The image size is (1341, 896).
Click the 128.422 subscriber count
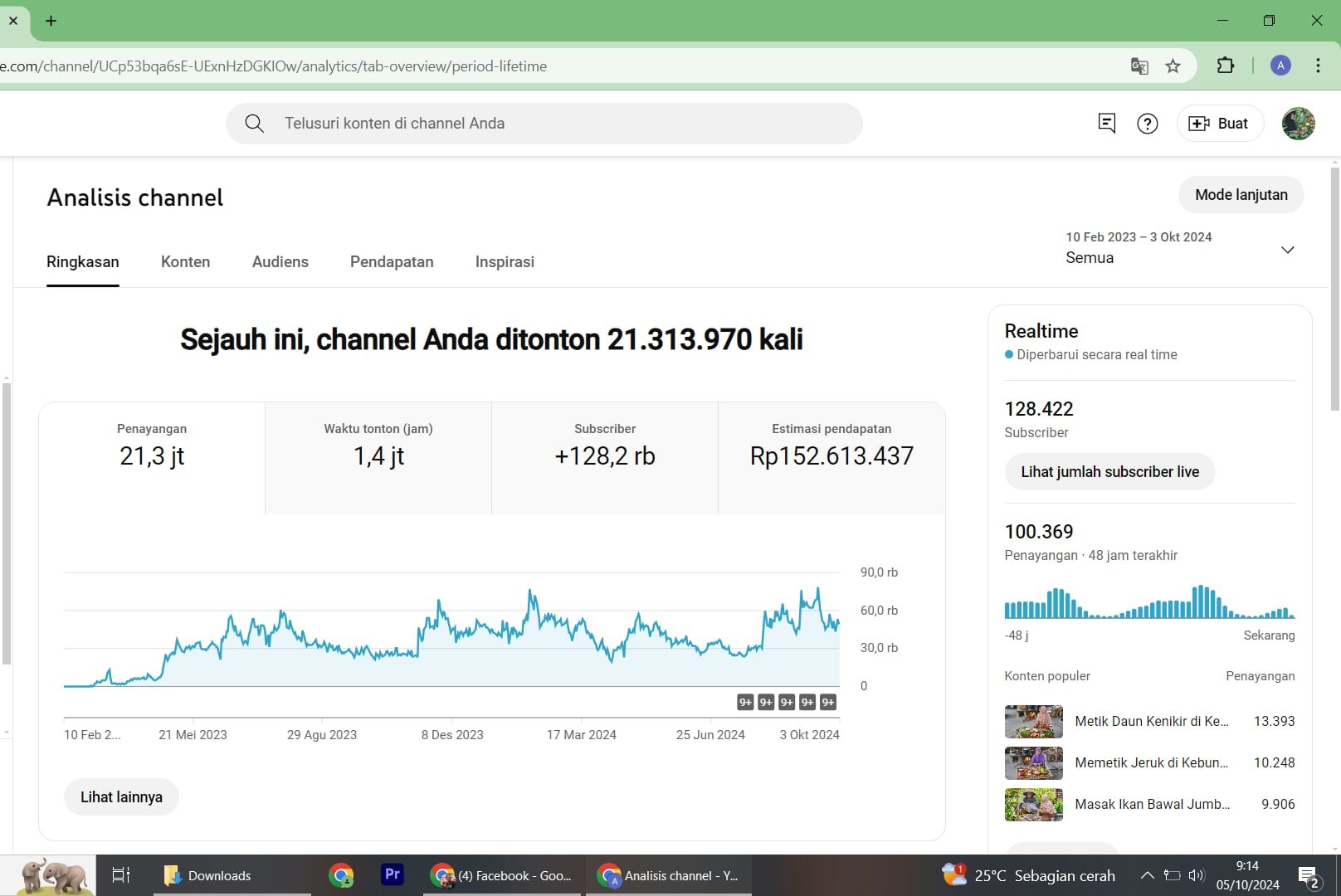[1039, 409]
